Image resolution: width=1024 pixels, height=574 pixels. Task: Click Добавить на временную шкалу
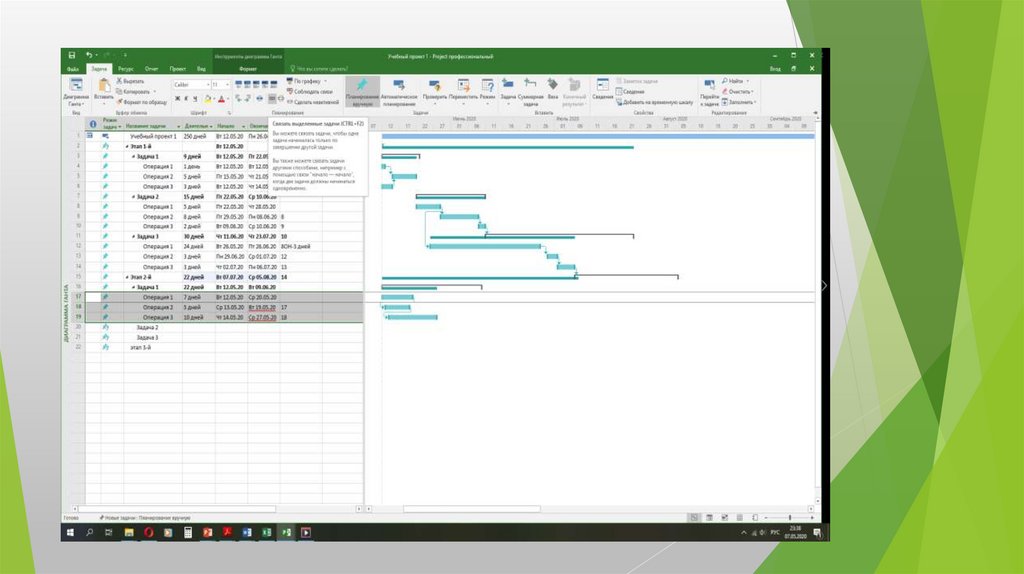coord(654,102)
